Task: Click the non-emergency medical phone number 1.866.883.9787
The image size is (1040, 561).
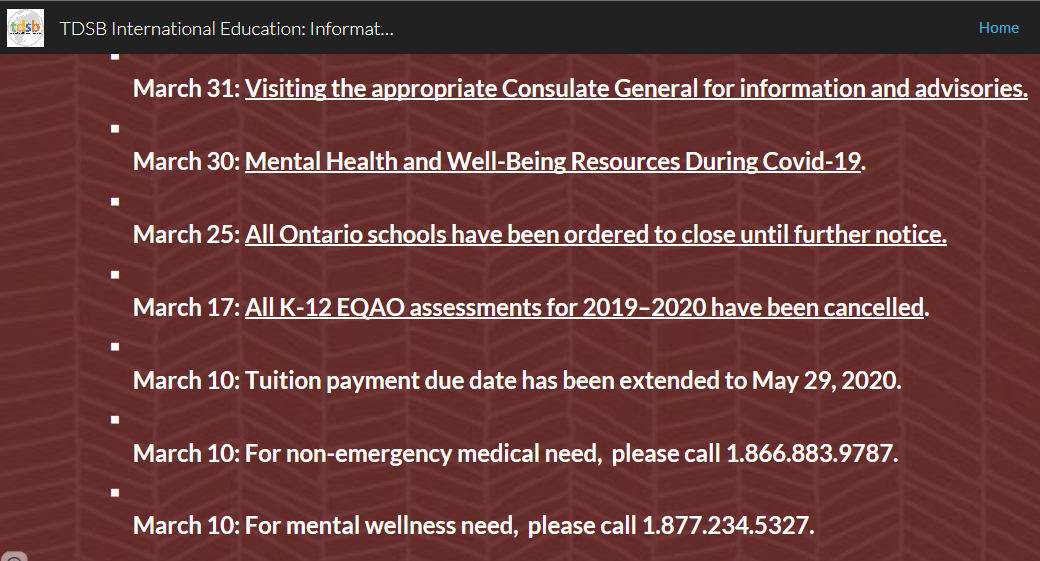Action: [x=810, y=454]
